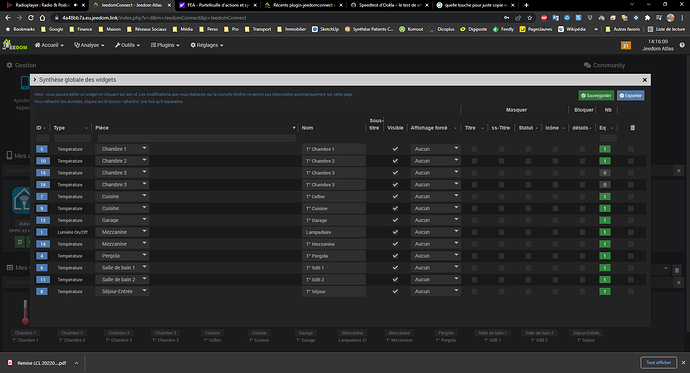Open widget ID 5 badge
This screenshot has width=690, height=373.
tap(42, 149)
